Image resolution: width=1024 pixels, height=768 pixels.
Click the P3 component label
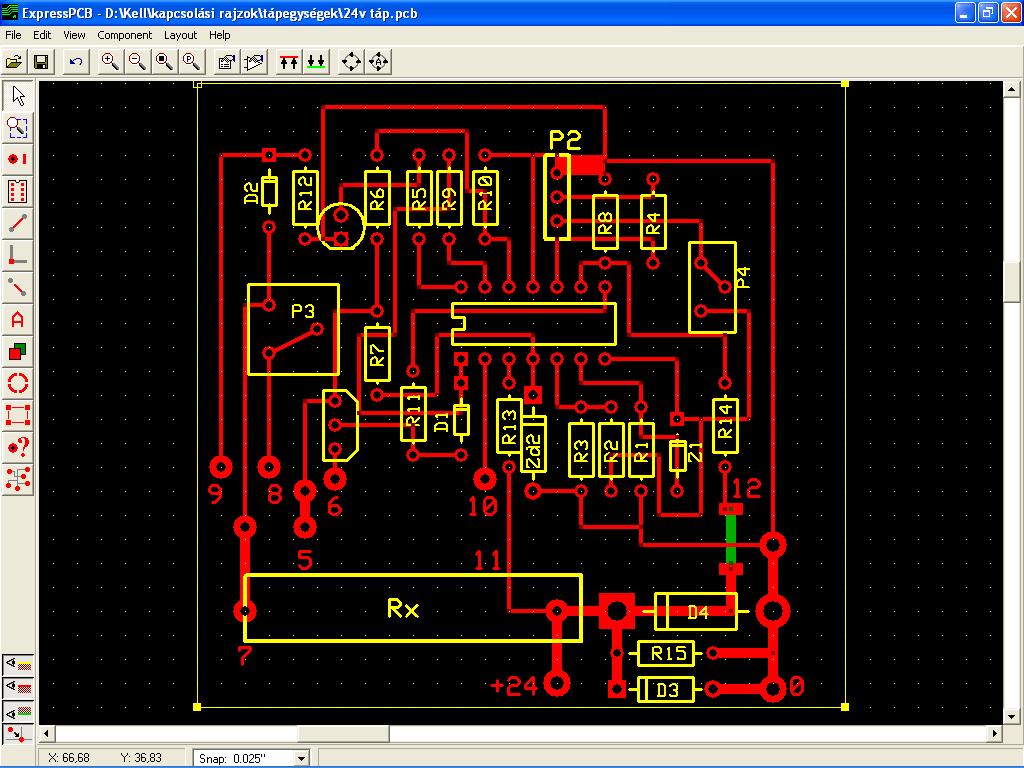click(x=302, y=312)
